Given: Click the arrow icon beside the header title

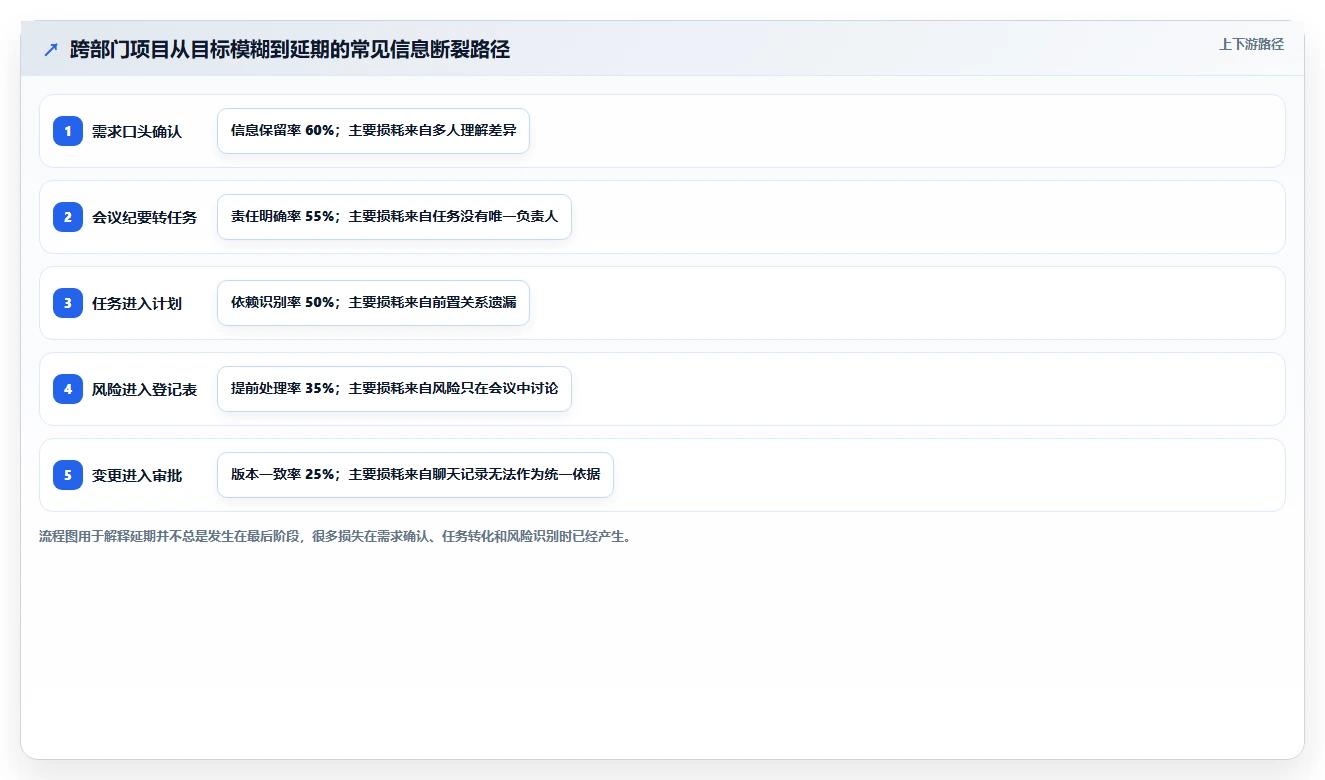Looking at the screenshot, I should pos(51,50).
